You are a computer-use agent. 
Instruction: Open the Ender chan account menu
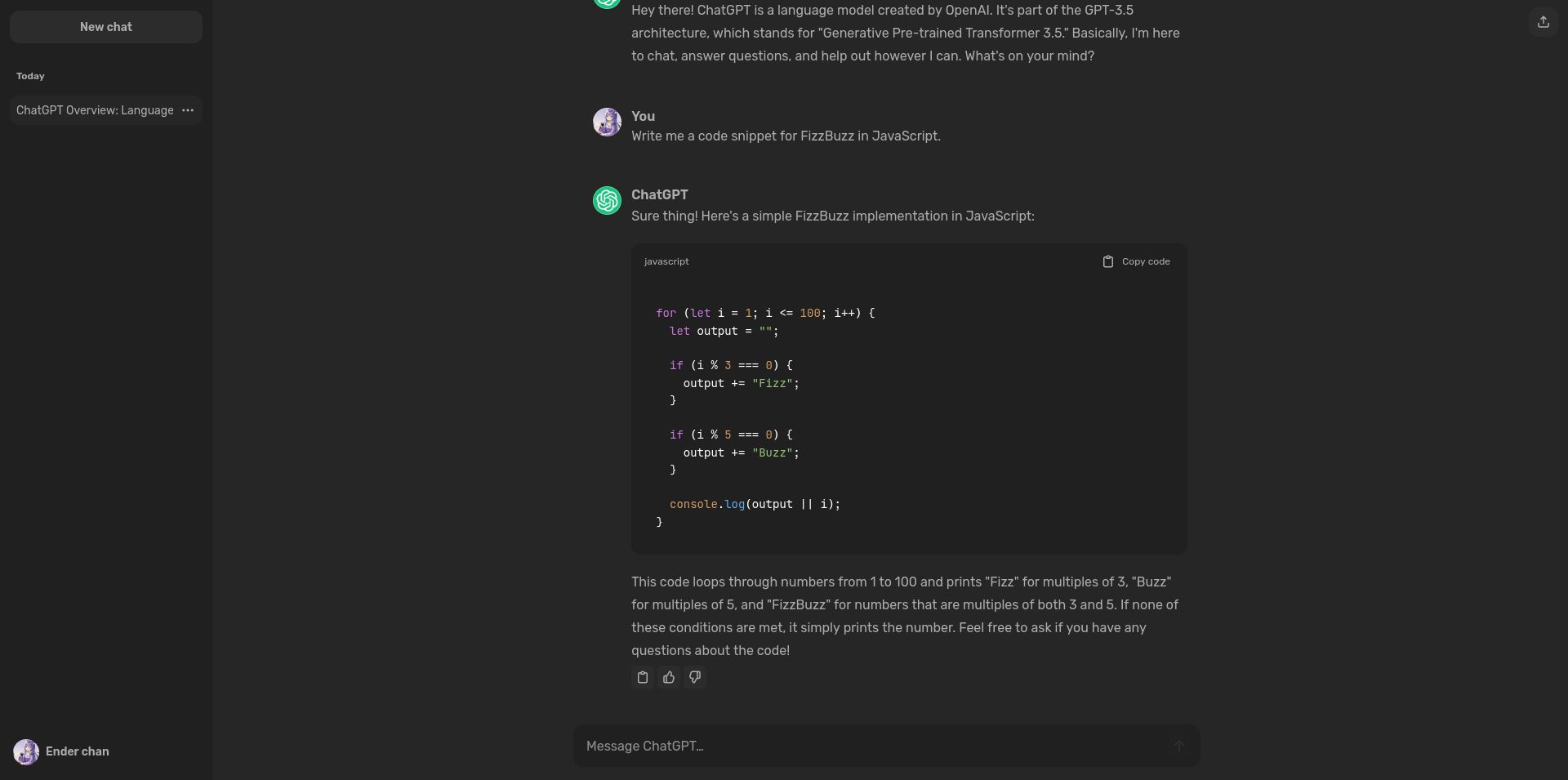tap(106, 751)
